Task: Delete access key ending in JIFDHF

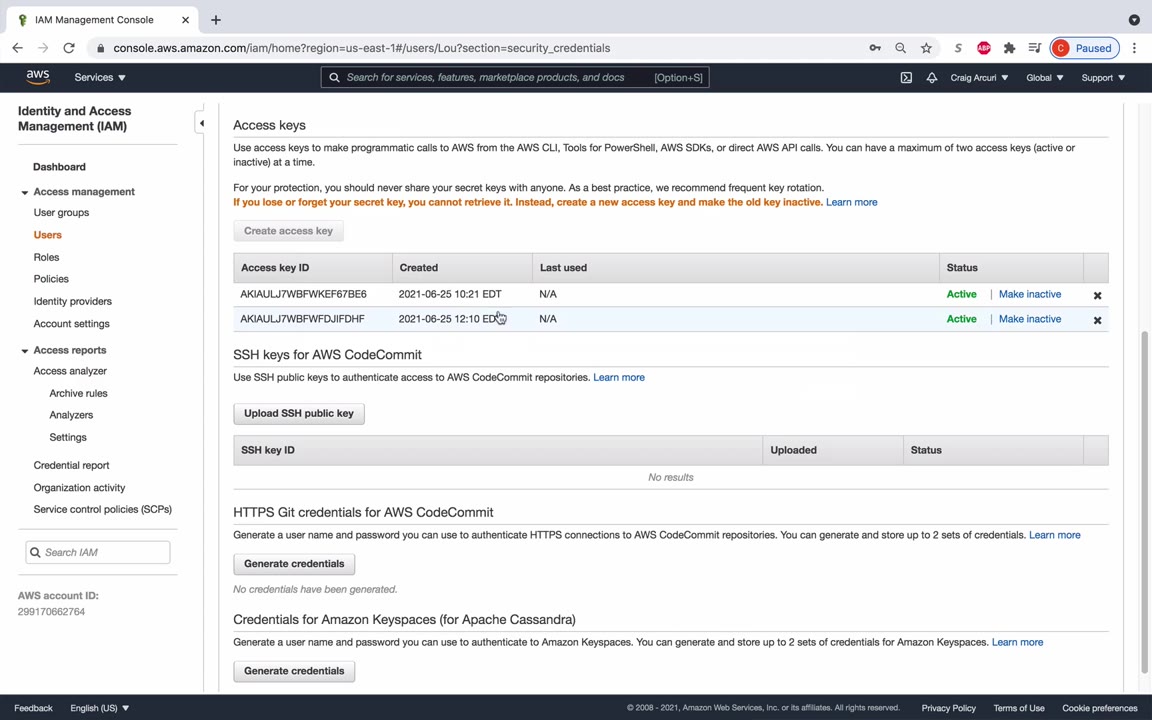Action: click(1097, 320)
